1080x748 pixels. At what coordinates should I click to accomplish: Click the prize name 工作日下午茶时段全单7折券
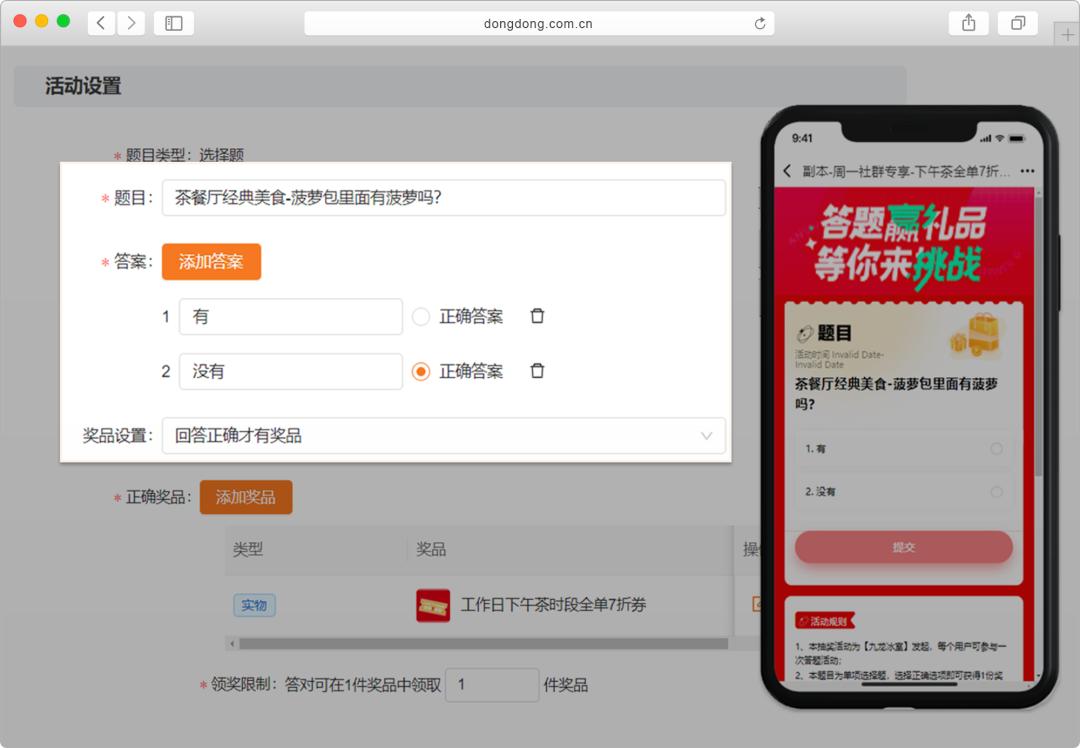click(x=553, y=605)
